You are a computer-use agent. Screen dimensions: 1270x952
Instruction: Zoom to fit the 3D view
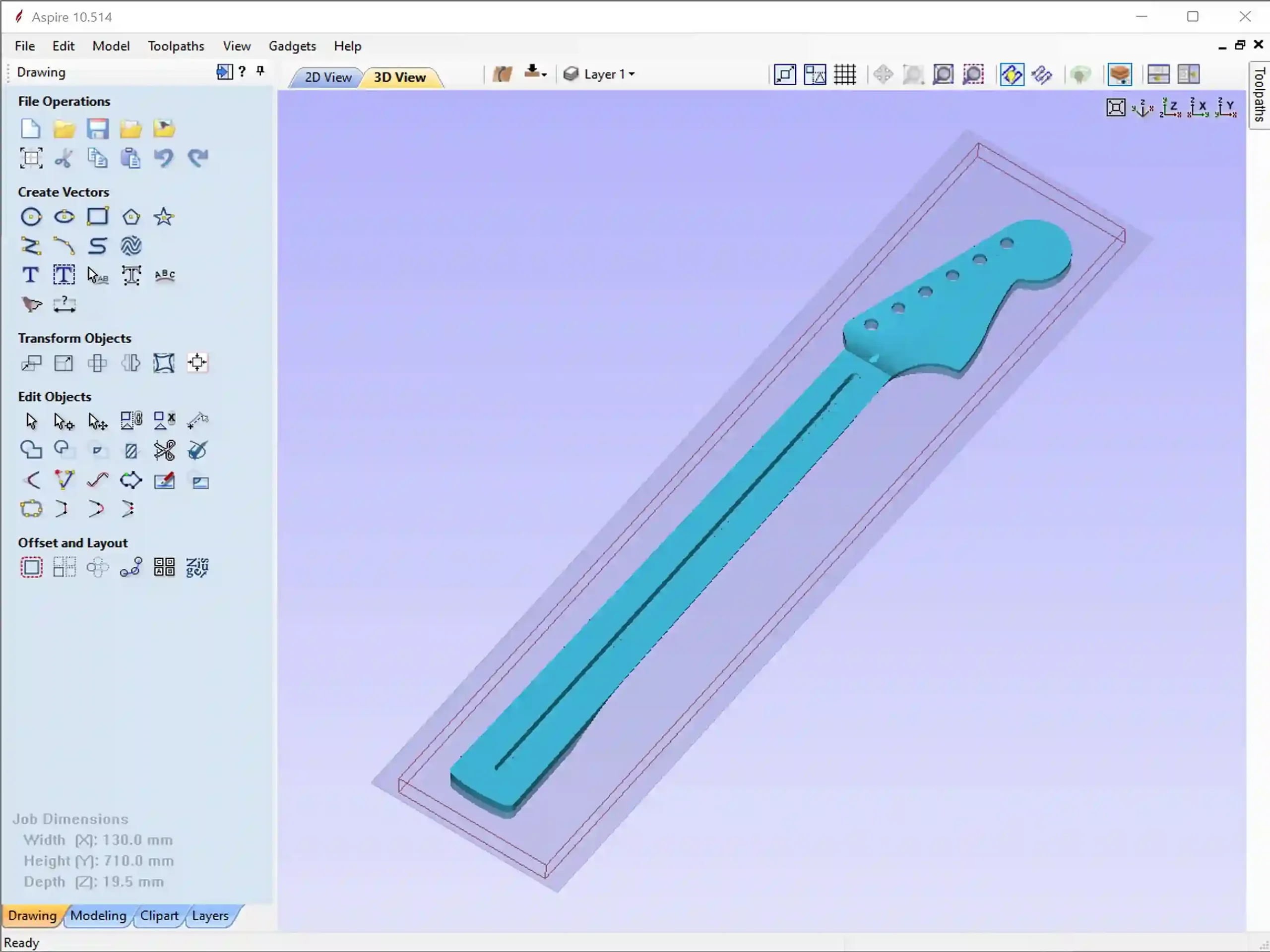[x=1116, y=107]
